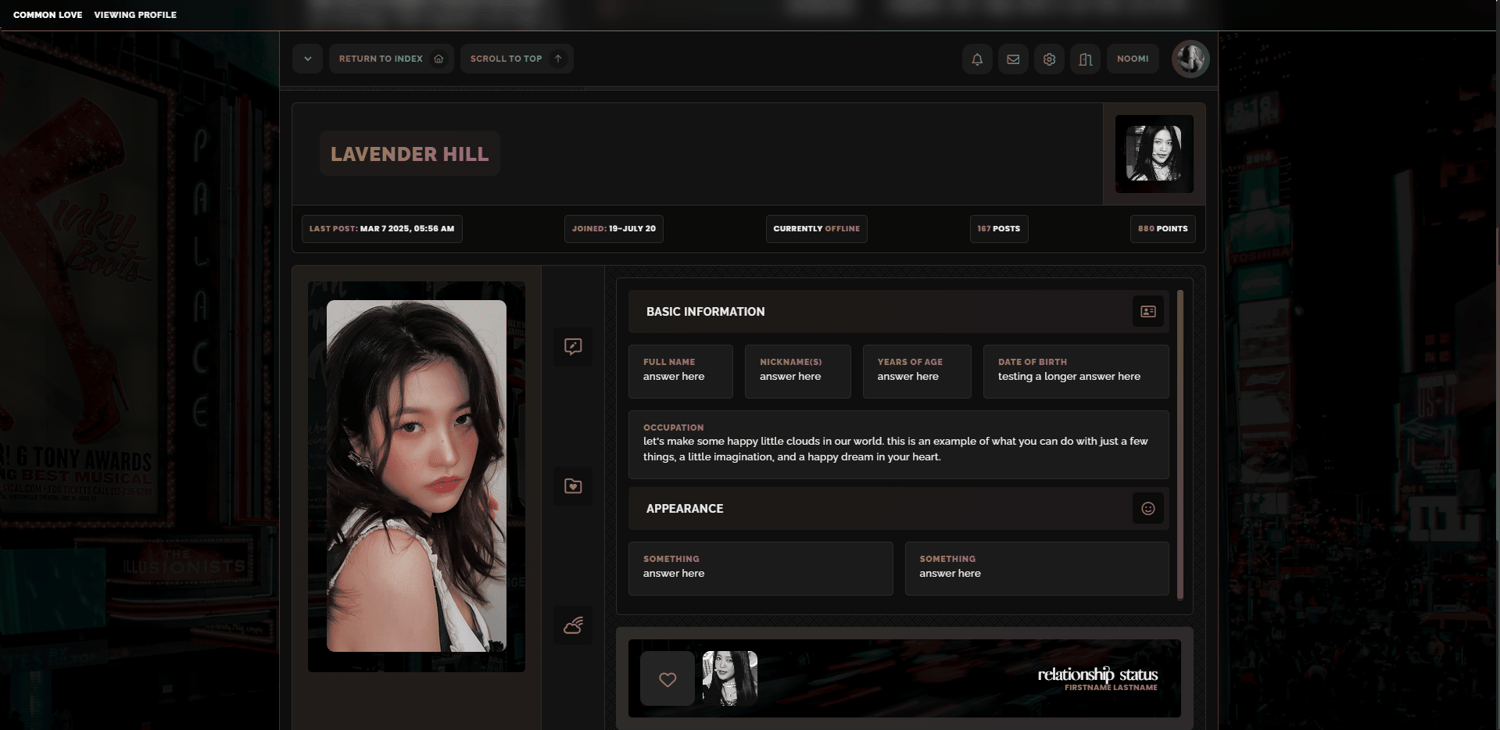Click the Basic Information header

pos(899,312)
